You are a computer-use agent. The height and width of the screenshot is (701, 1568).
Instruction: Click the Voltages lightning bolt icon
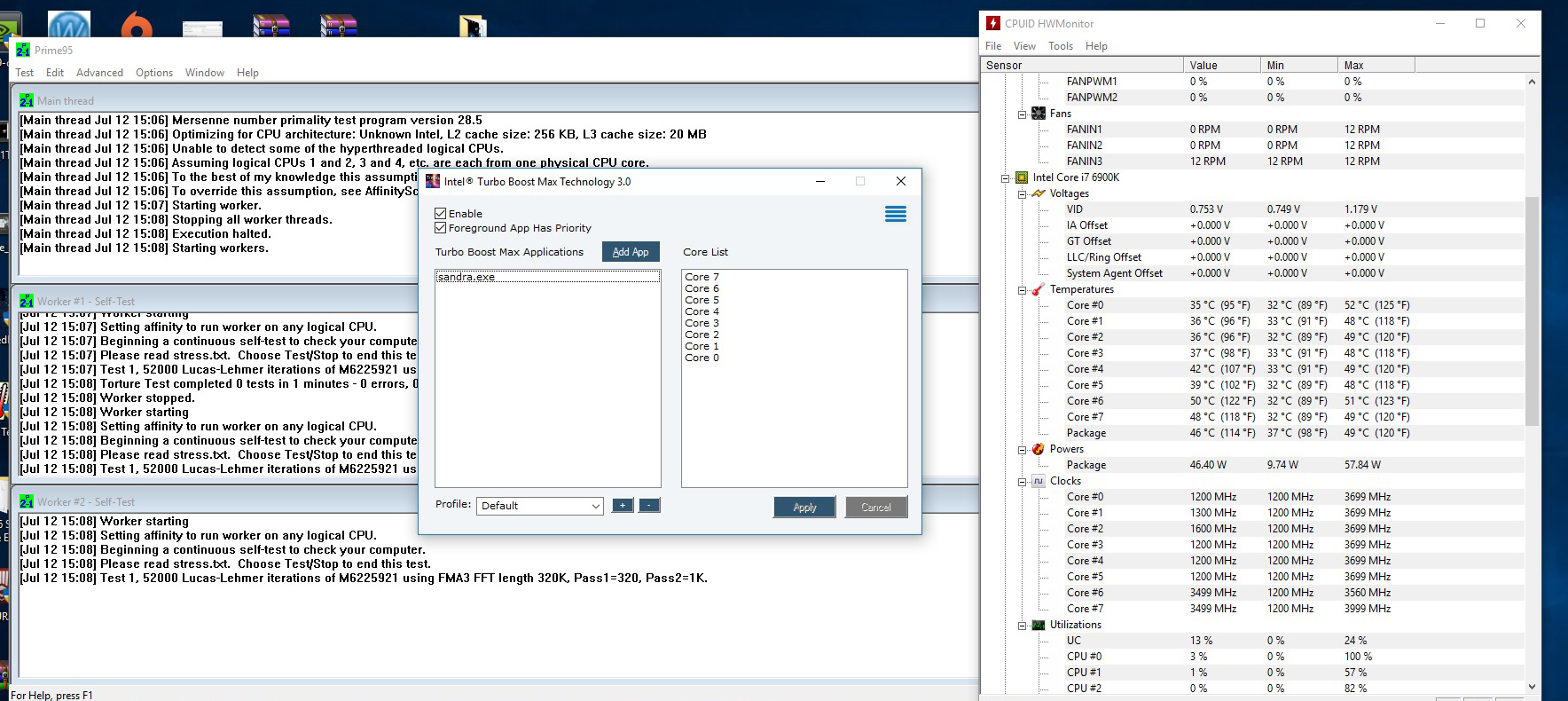(1038, 193)
